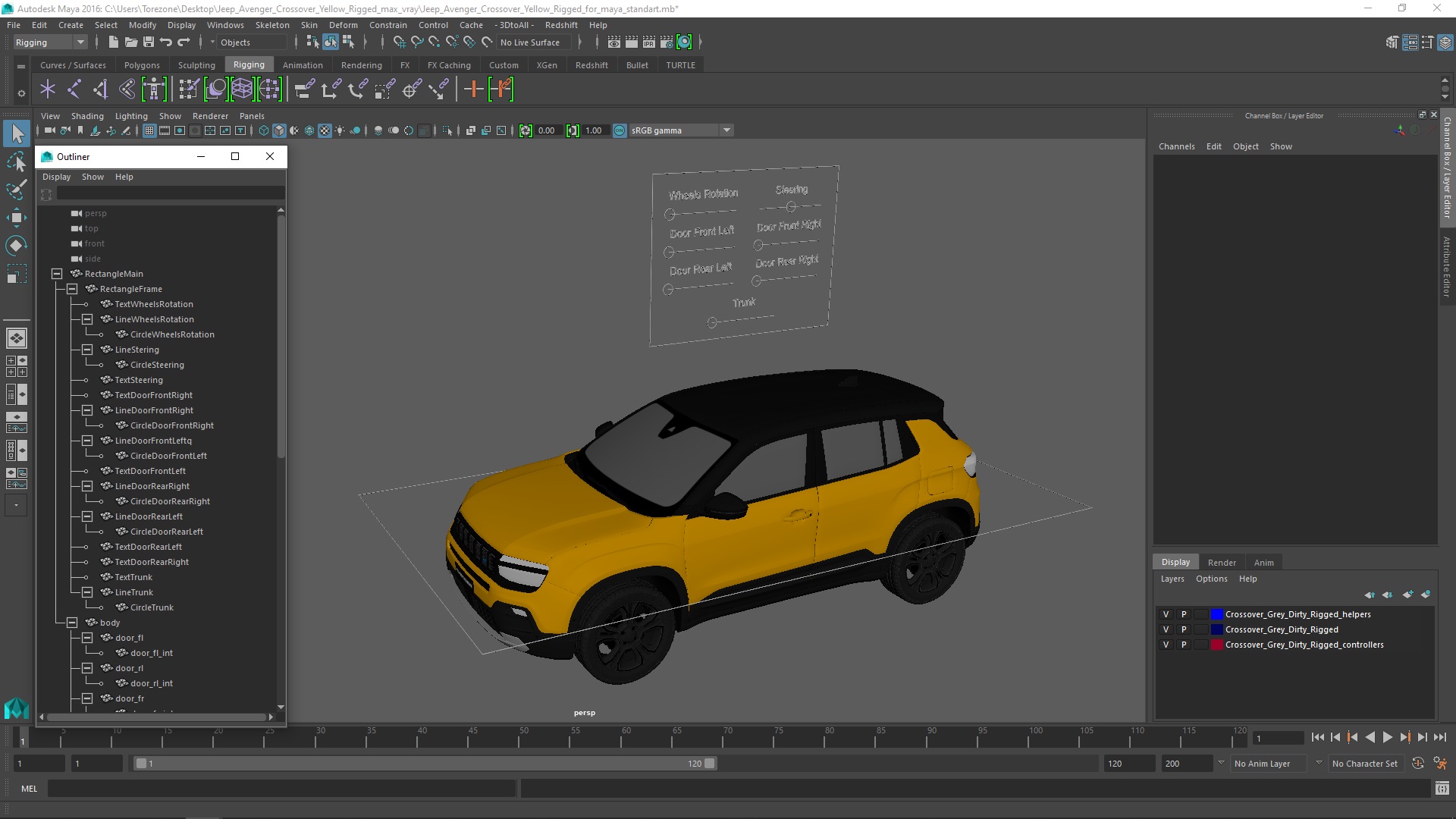Click the Undo arrow icon

166,42
